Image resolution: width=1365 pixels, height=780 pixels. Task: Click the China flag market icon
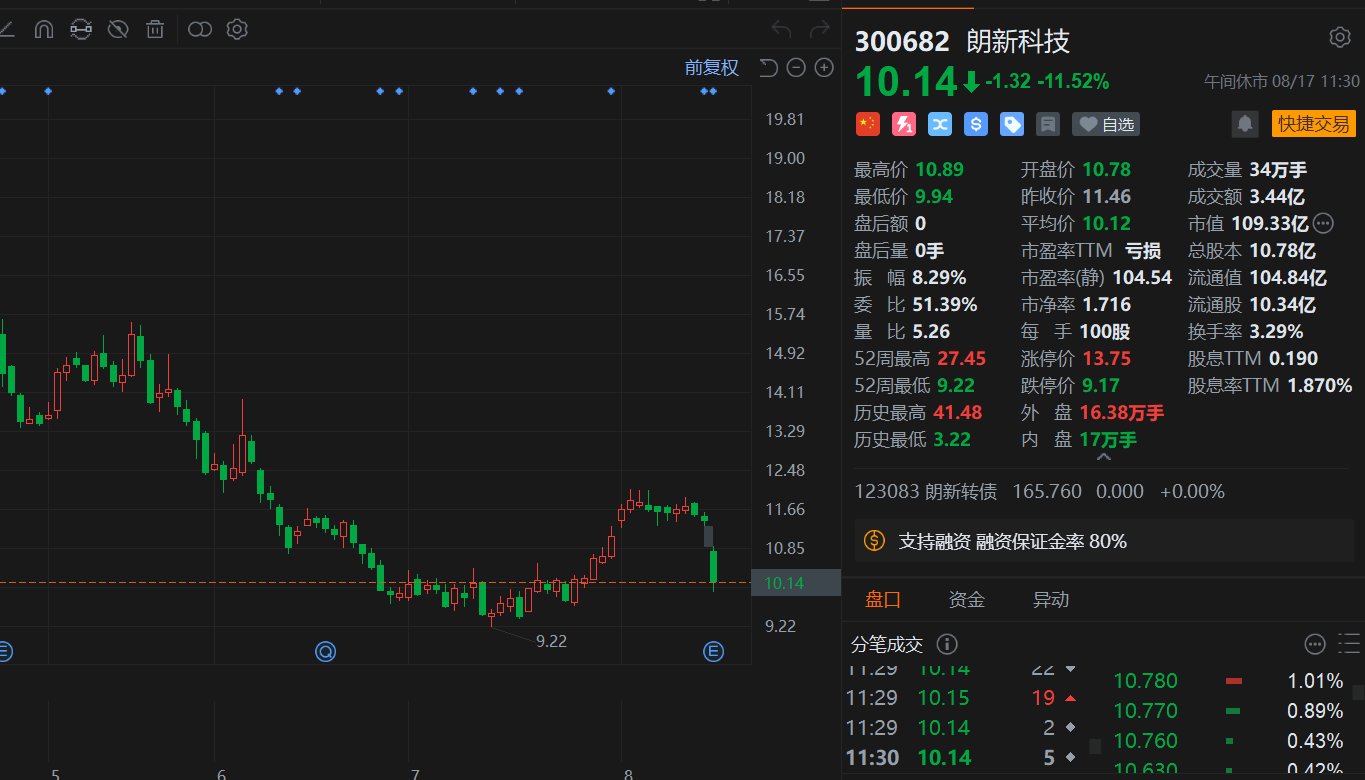click(868, 124)
